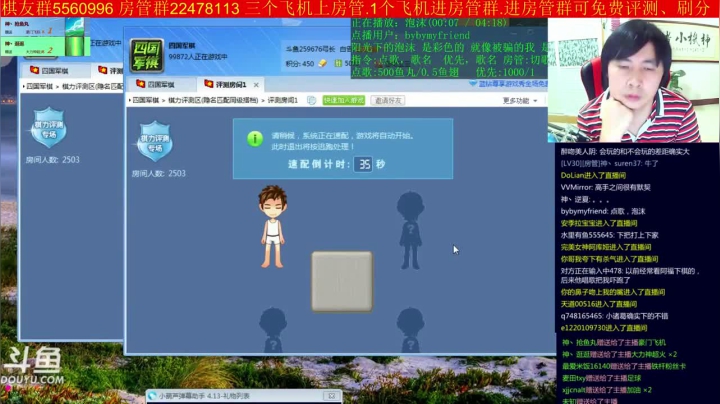The height and width of the screenshot is (404, 720).
Task: Click the 房间人数: 2503 text in front window
Action: pos(159,174)
